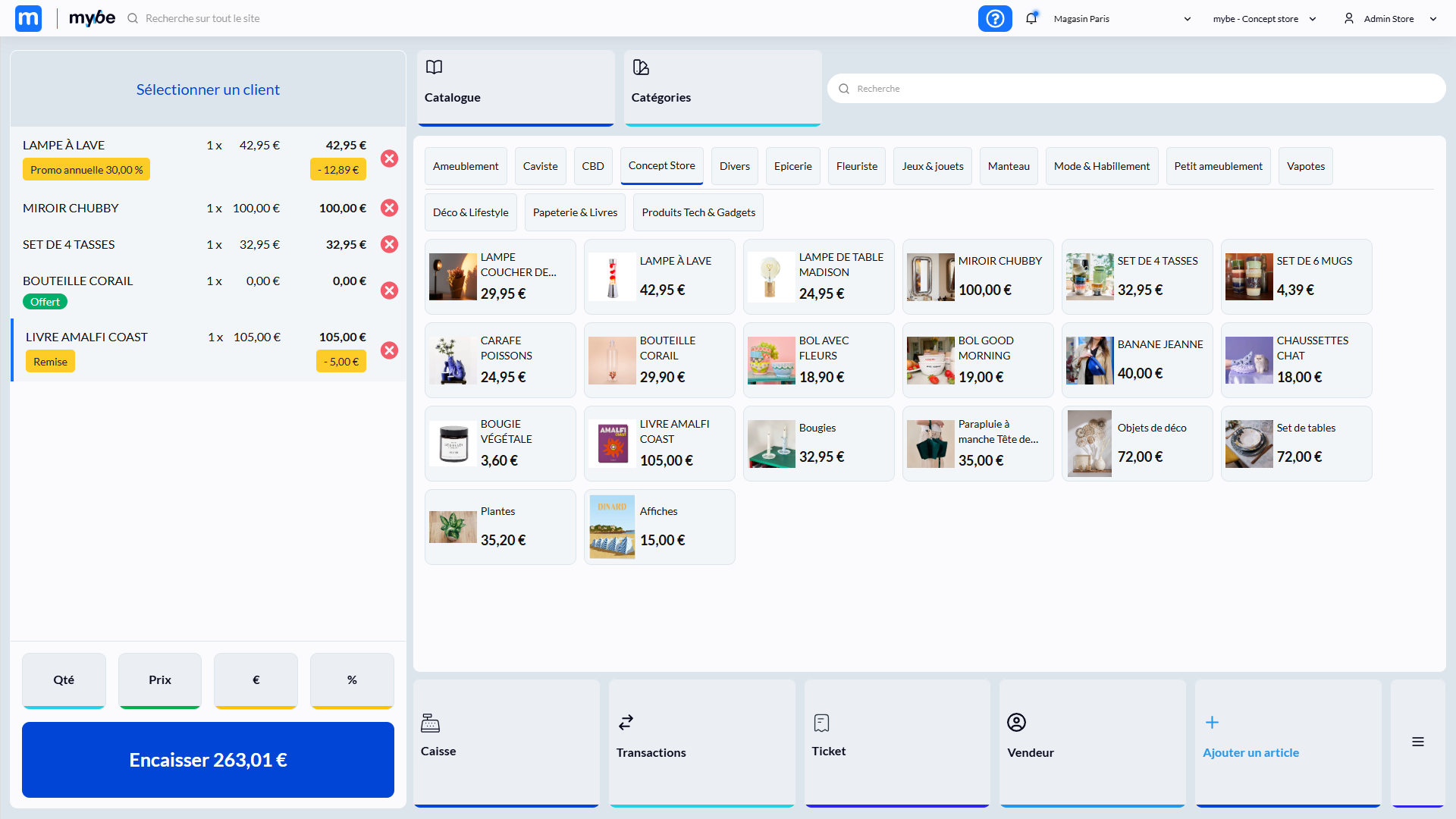The width and height of the screenshot is (1456, 819).
Task: Delete MIROIR CHUBBY line with red X
Action: pyautogui.click(x=389, y=208)
